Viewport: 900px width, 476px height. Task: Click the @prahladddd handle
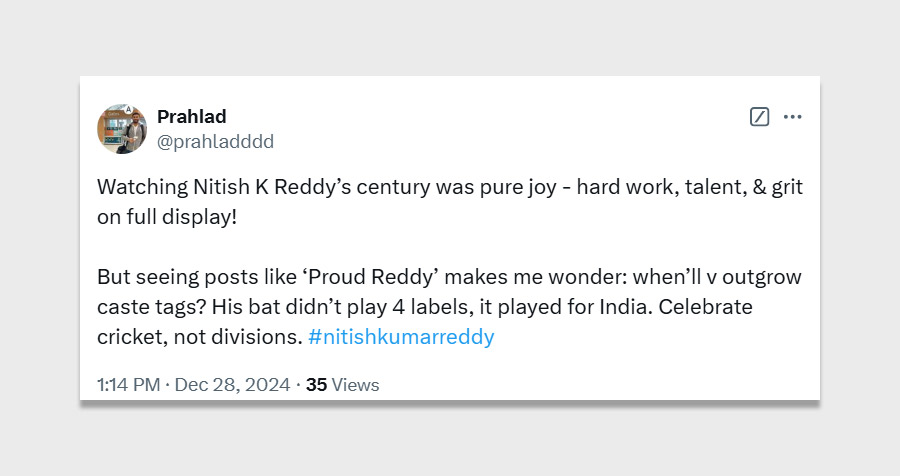coord(215,142)
